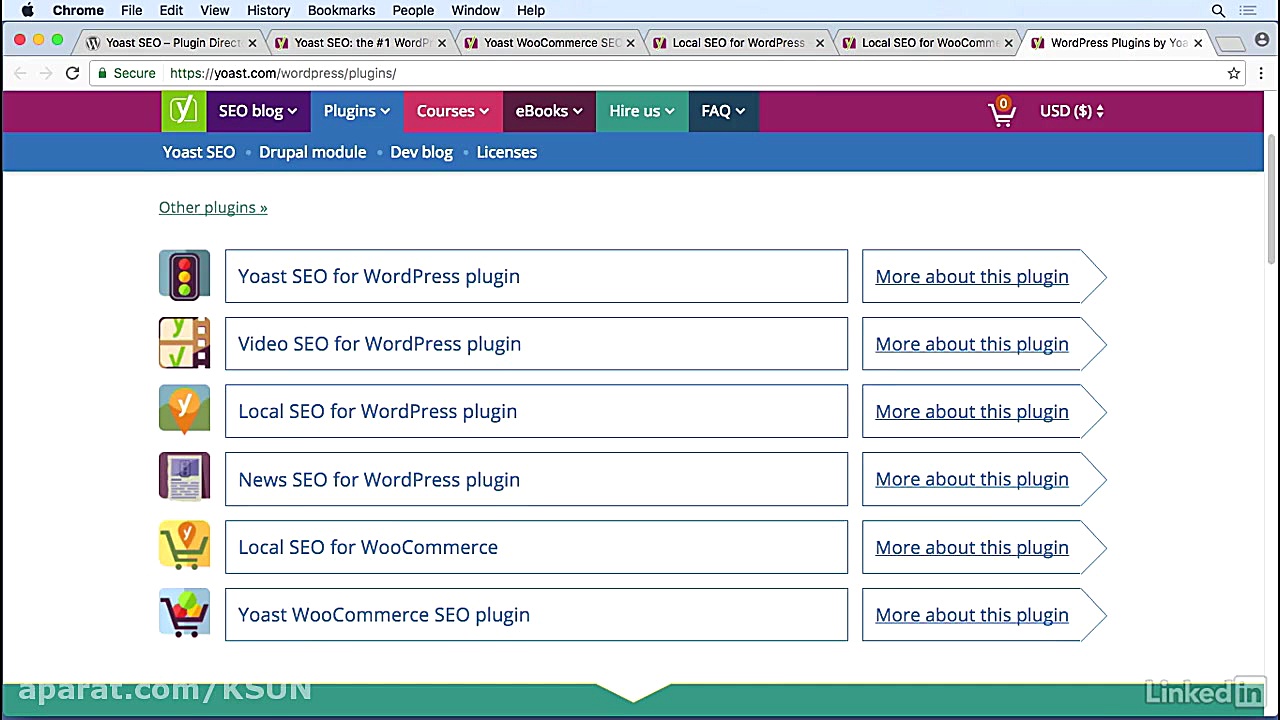Open the Chrome Edit menu
The width and height of the screenshot is (1280, 720).
(171, 10)
